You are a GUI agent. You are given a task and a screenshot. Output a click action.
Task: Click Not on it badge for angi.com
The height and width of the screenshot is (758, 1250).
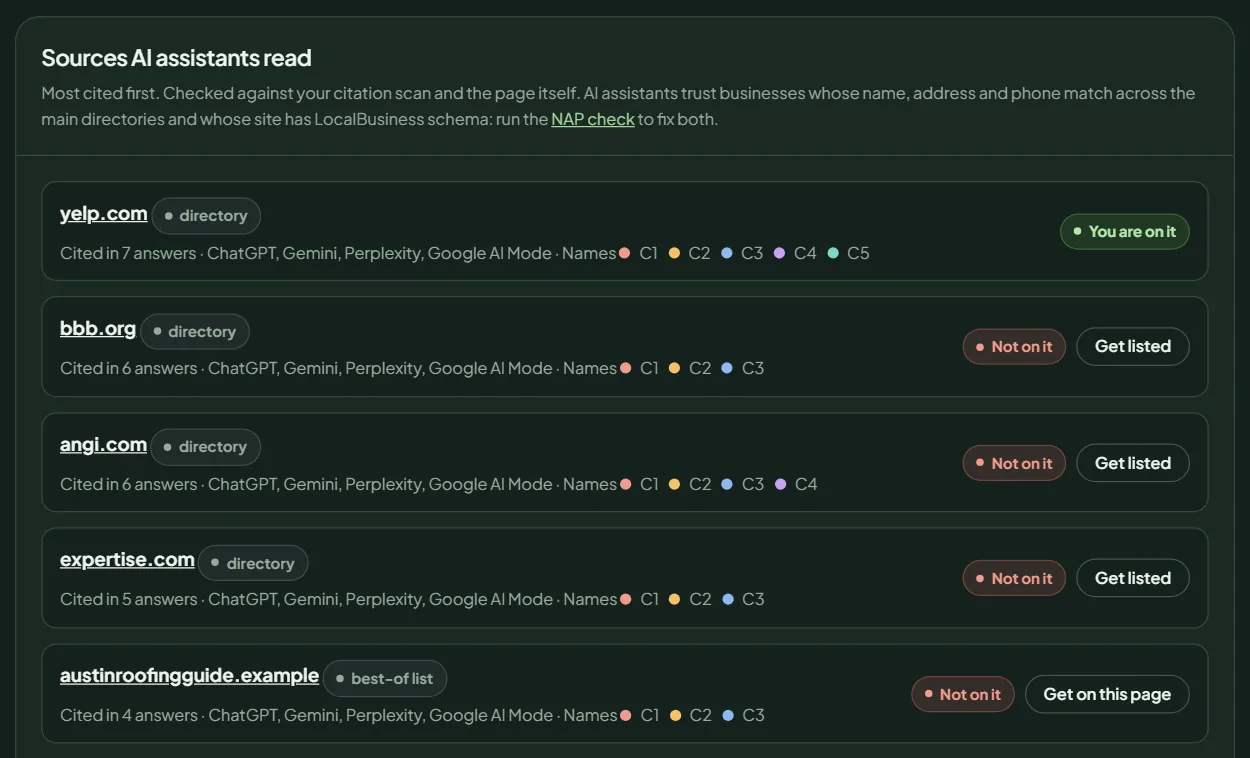(1014, 463)
